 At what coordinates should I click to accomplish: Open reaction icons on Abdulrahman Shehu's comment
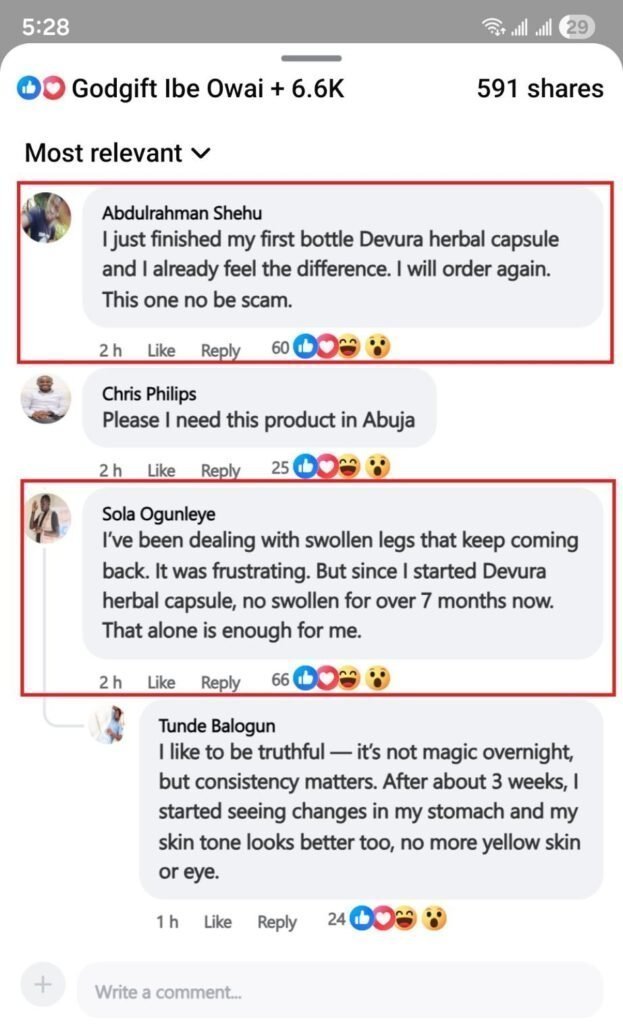[x=342, y=347]
